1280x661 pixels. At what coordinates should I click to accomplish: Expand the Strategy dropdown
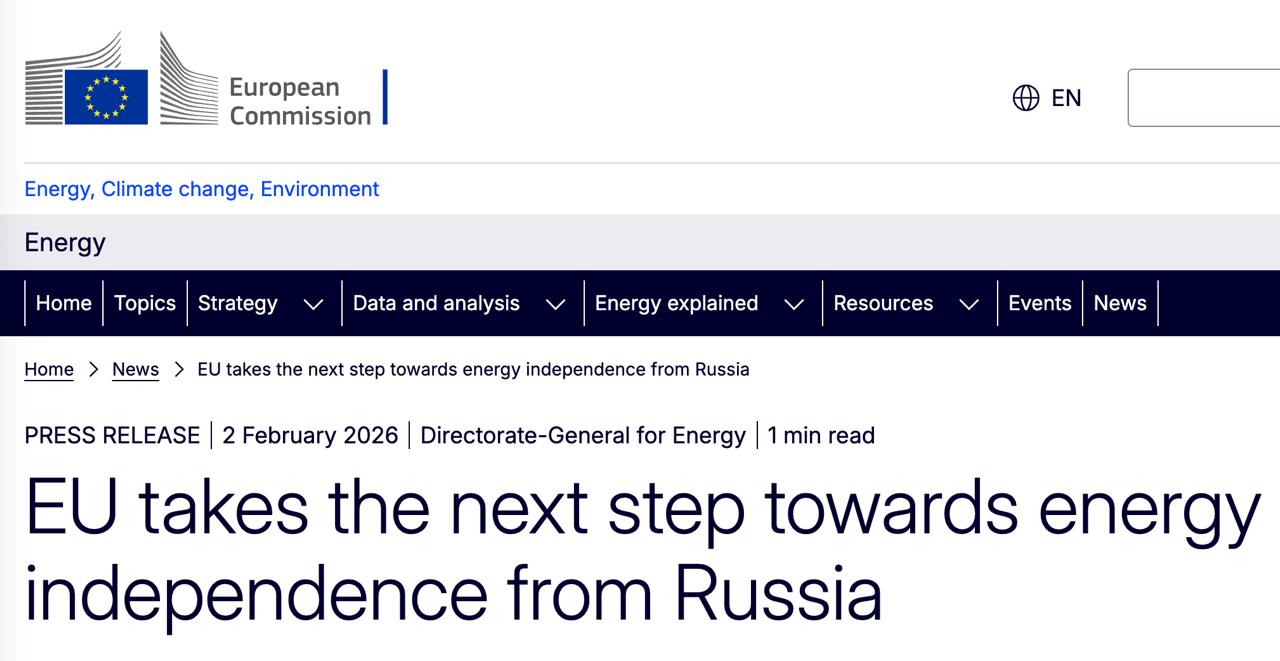pyautogui.click(x=312, y=303)
